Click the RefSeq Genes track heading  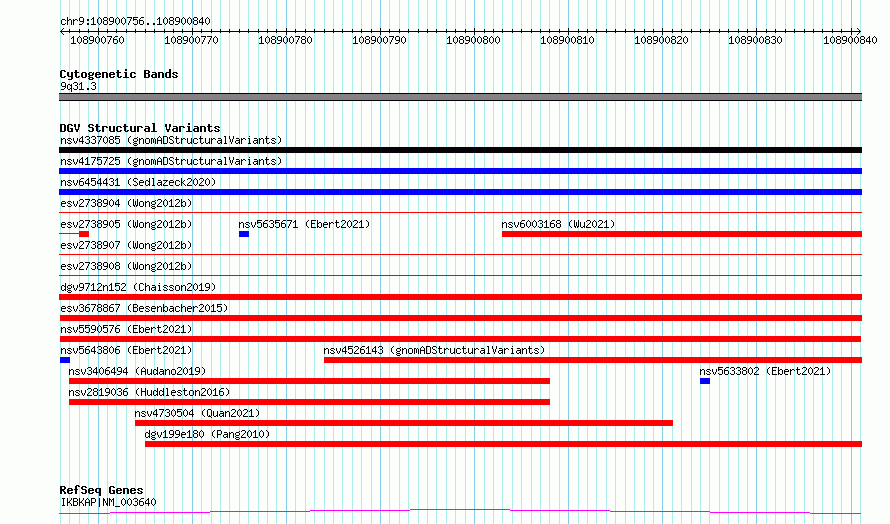pos(101,490)
